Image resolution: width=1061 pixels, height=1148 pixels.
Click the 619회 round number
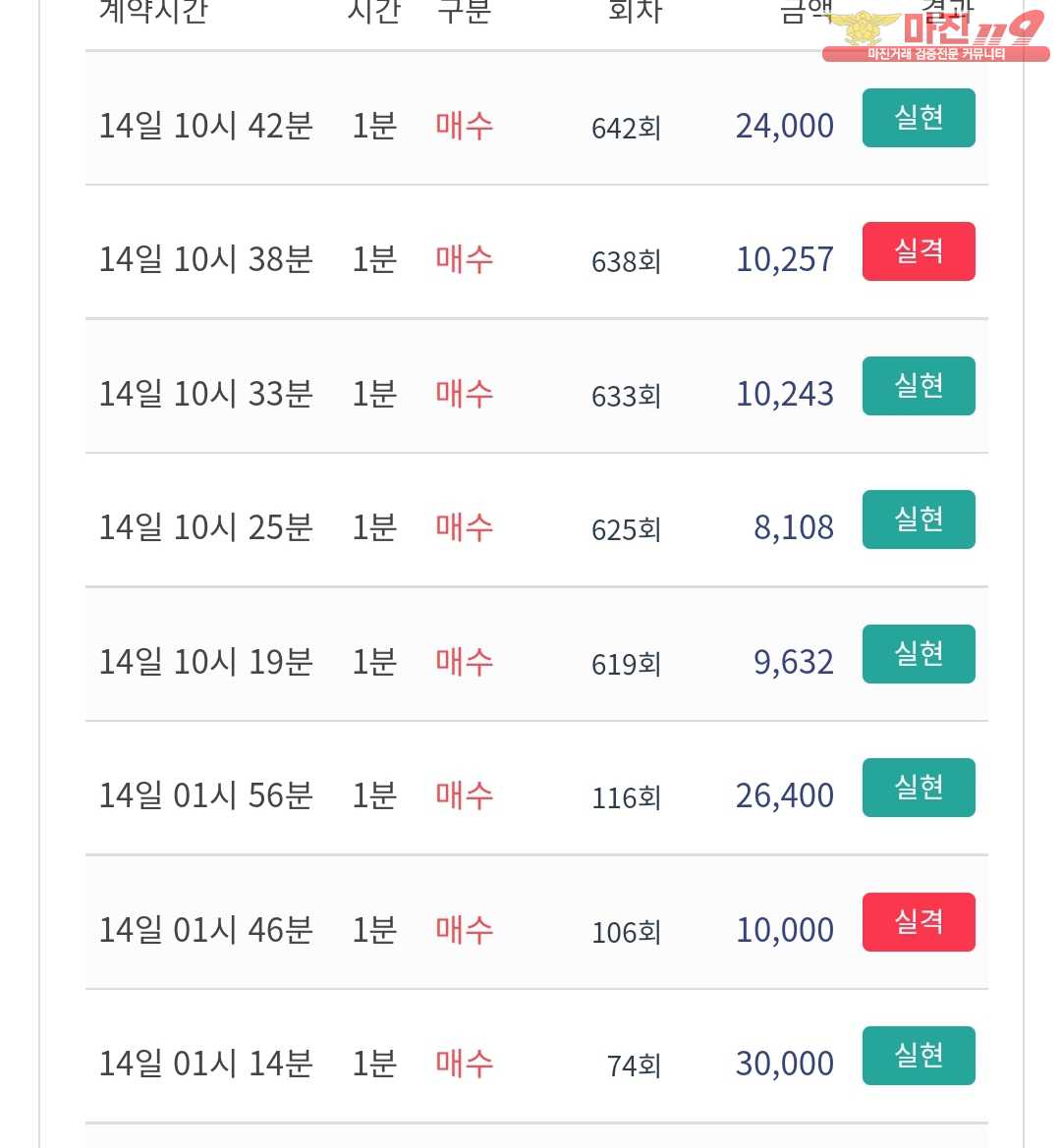tap(626, 664)
